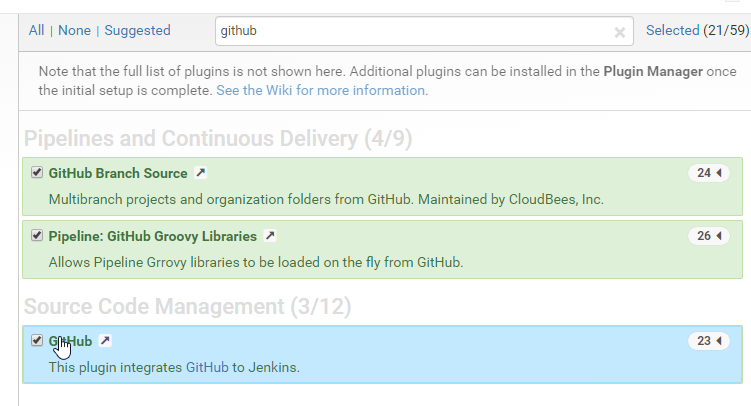Expand the 26 dependencies badge
The image size is (751, 406).
coord(709,236)
